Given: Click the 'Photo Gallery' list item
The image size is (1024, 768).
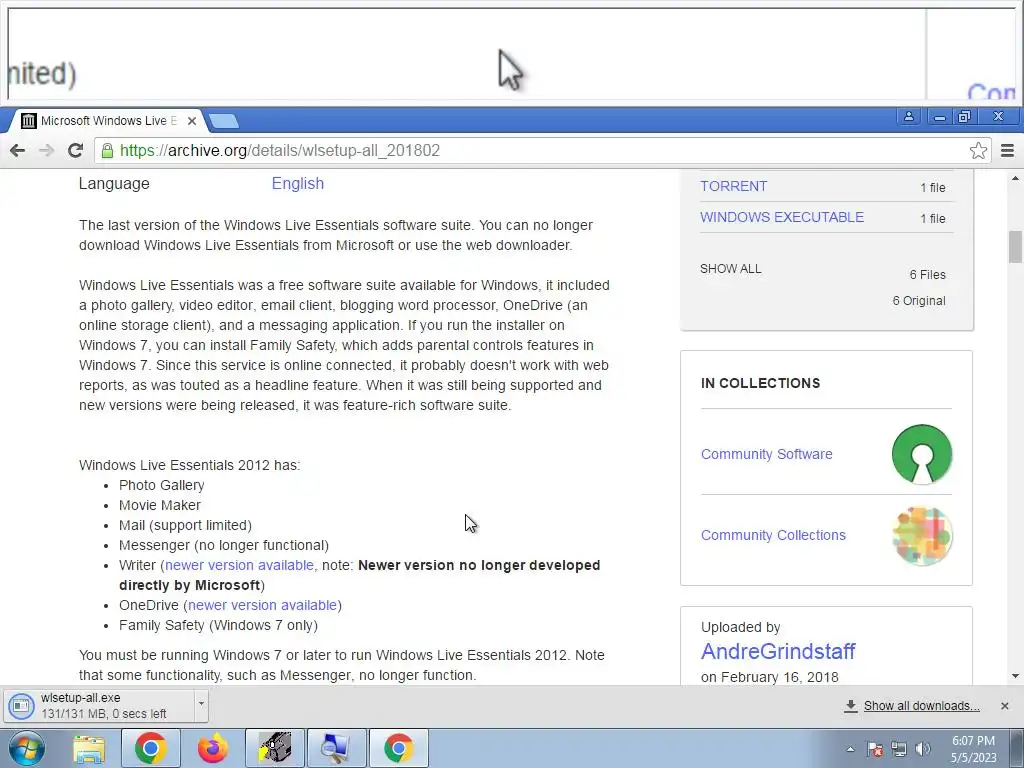Looking at the screenshot, I should [161, 485].
